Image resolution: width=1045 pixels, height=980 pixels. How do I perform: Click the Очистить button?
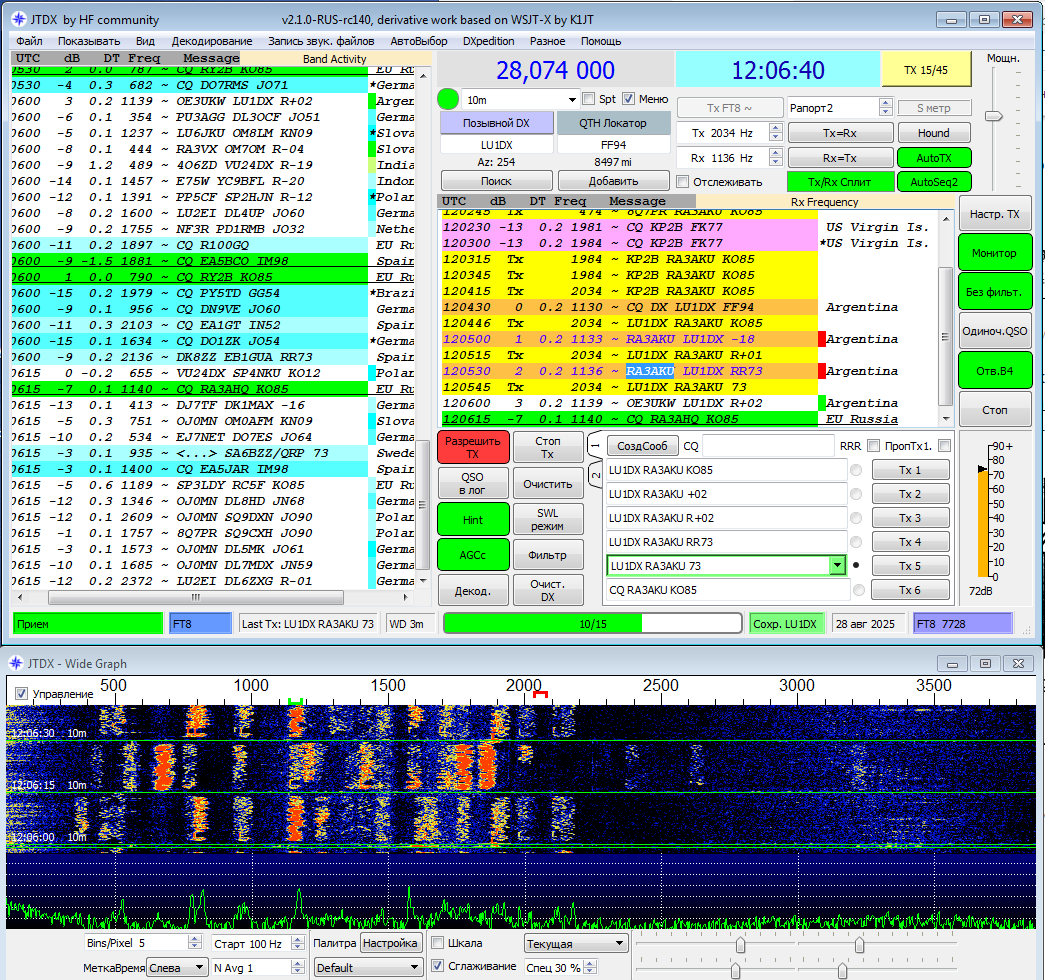click(x=547, y=484)
